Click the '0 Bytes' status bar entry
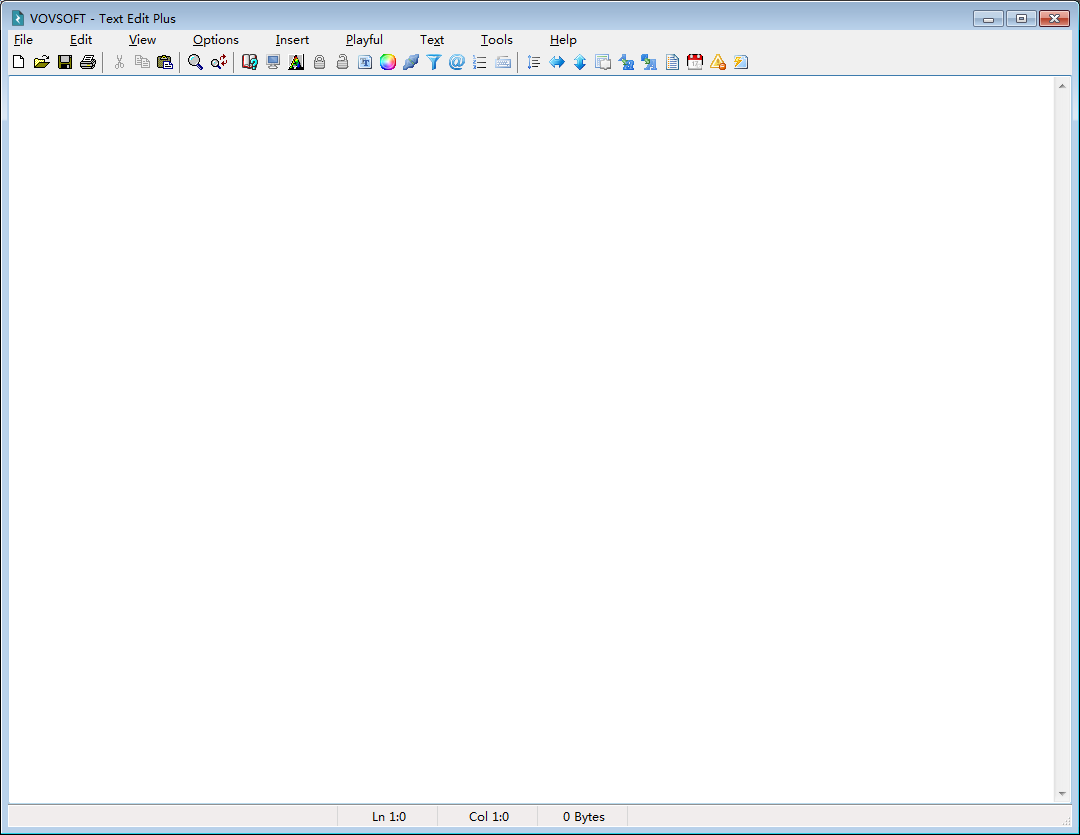The height and width of the screenshot is (835, 1080). coord(583,816)
